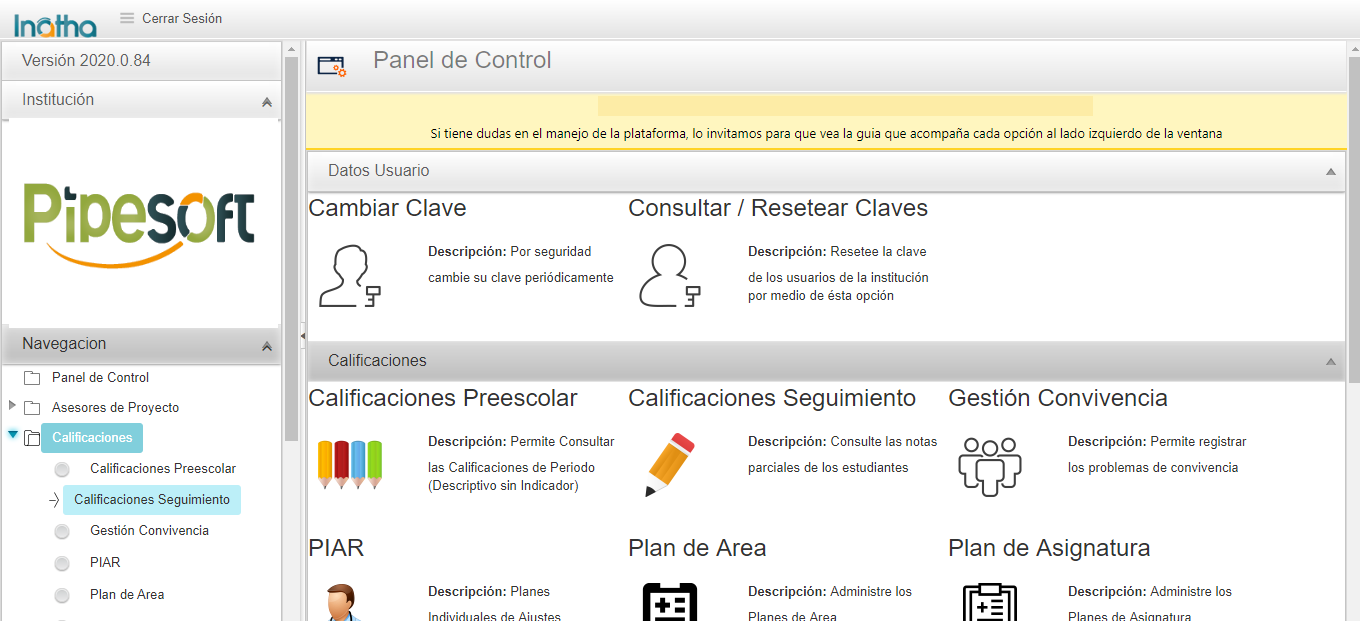This screenshot has width=1360, height=621.
Task: Collapse the Datos Usuario section
Action: tap(1330, 172)
